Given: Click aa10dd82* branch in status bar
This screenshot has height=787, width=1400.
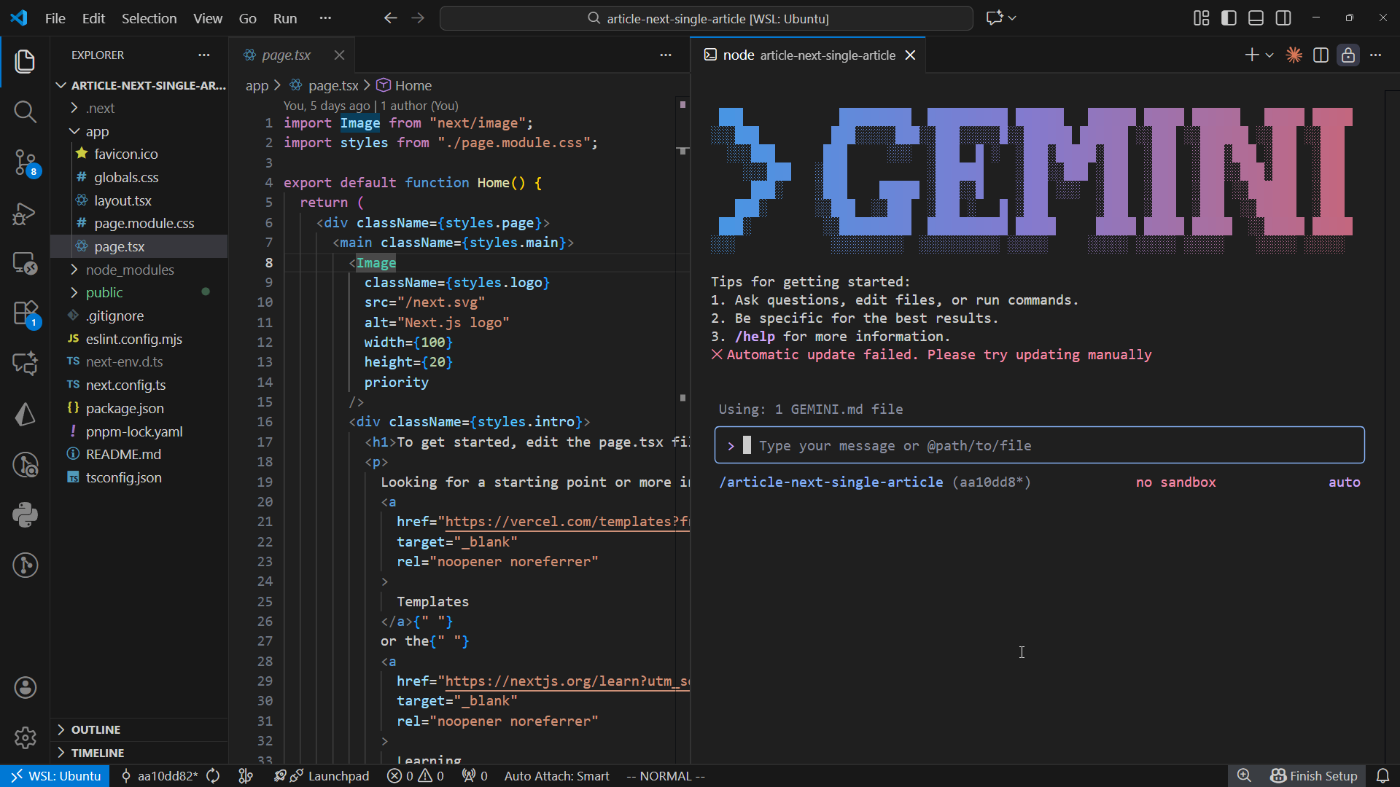Looking at the screenshot, I should point(159,776).
